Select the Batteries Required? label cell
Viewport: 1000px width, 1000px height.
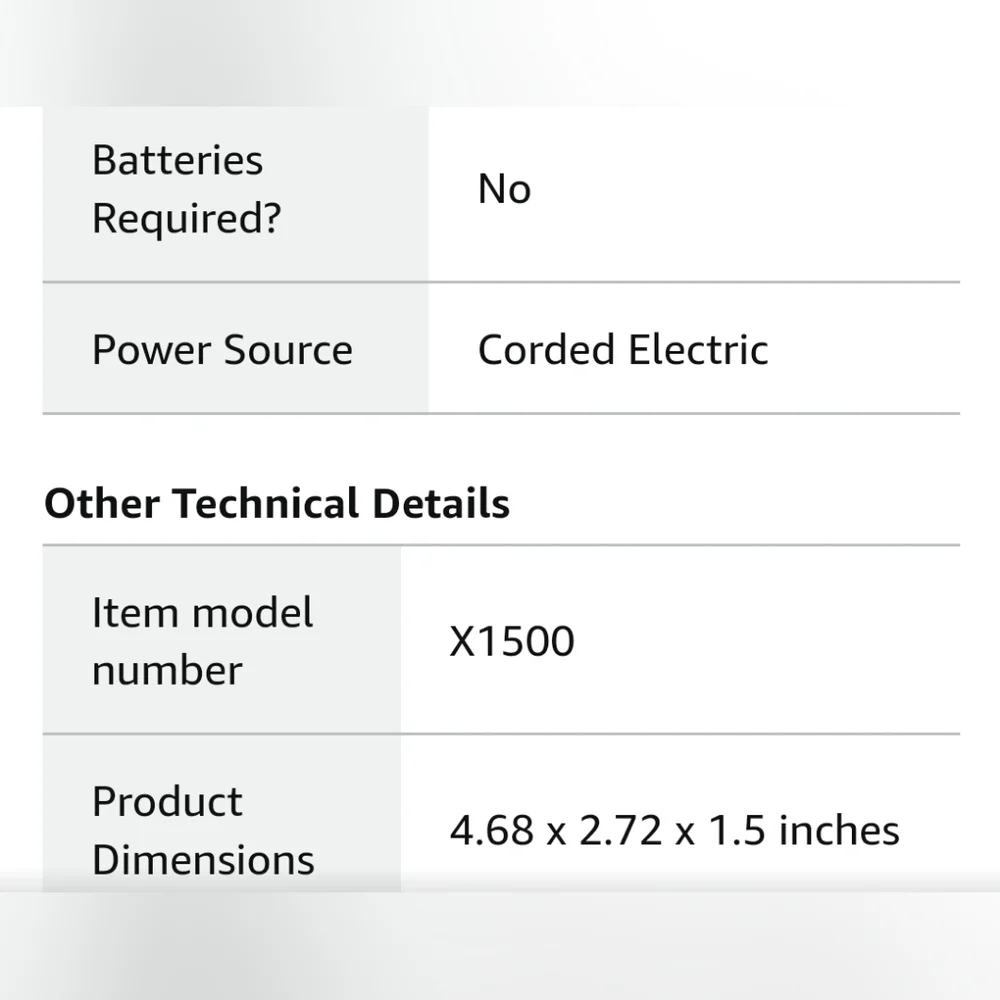pyautogui.click(x=235, y=193)
